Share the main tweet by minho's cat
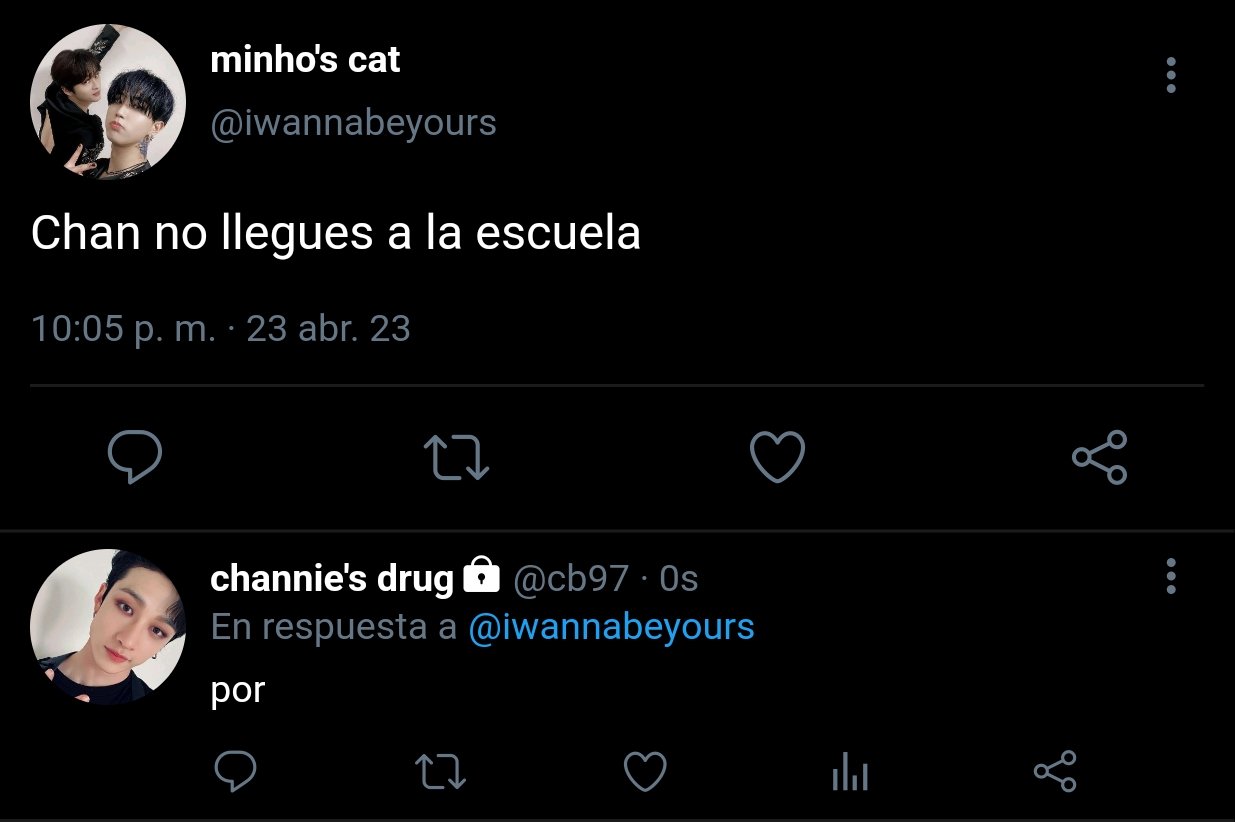Viewport: 1235px width, 822px height. [x=1099, y=458]
